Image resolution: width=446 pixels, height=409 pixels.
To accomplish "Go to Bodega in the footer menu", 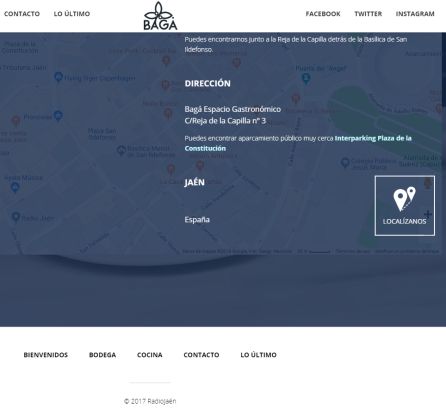I will 102,355.
